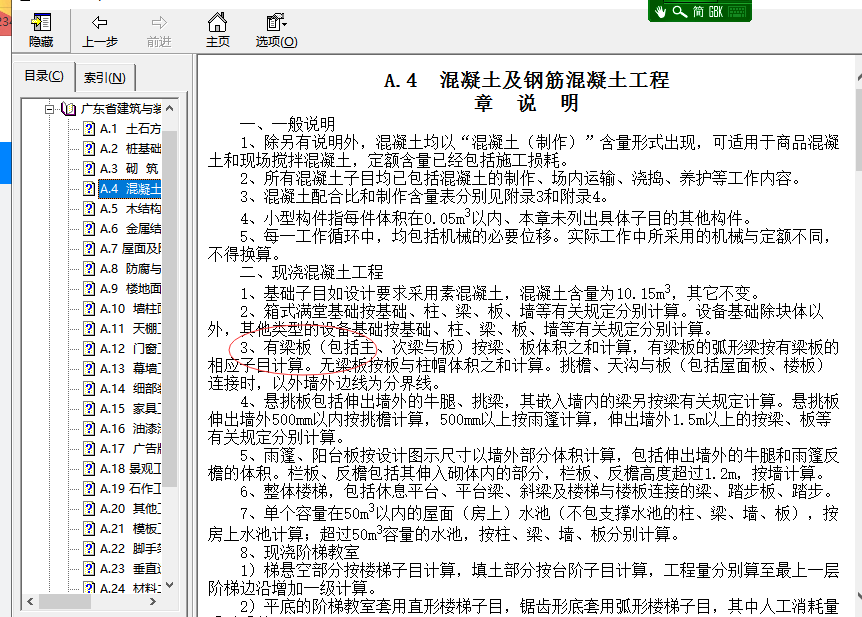Open topic A.5 木结构

[130, 208]
